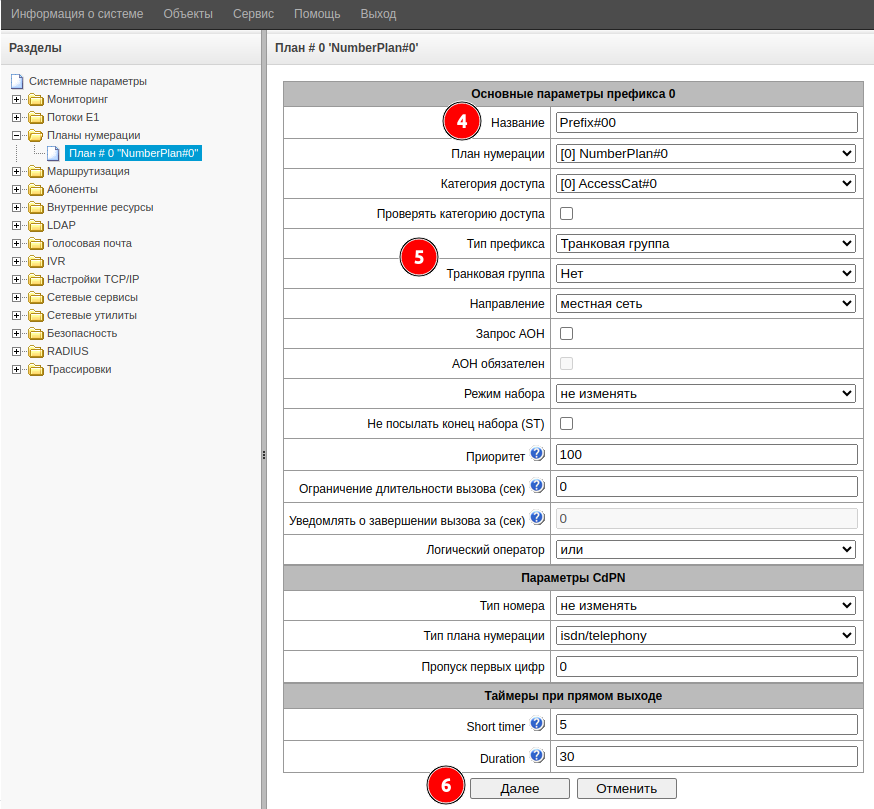The width and height of the screenshot is (874, 809).
Task: Click the Системные параметры document icon
Action: pyautogui.click(x=17, y=81)
